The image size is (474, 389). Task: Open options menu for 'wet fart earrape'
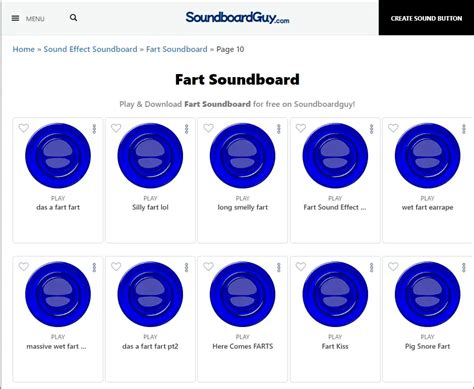464,129
